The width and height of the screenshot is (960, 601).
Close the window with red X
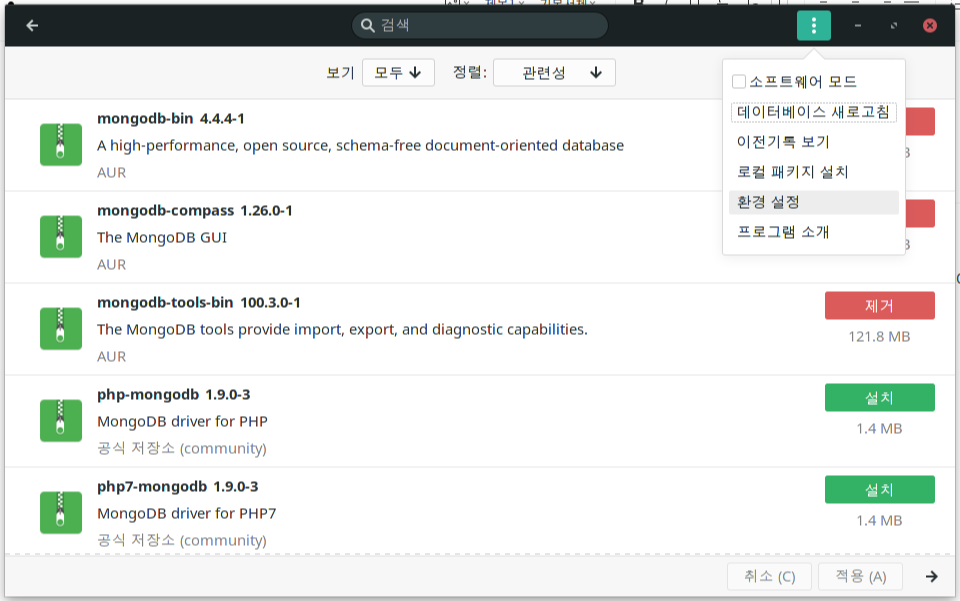pyautogui.click(x=929, y=26)
